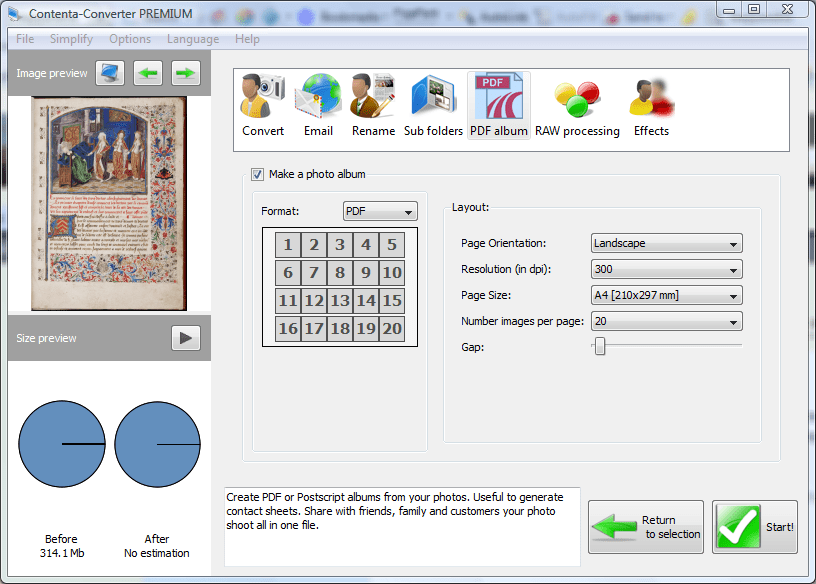816x584 pixels.
Task: Click cell 20 in layout grid
Action: (x=392, y=328)
